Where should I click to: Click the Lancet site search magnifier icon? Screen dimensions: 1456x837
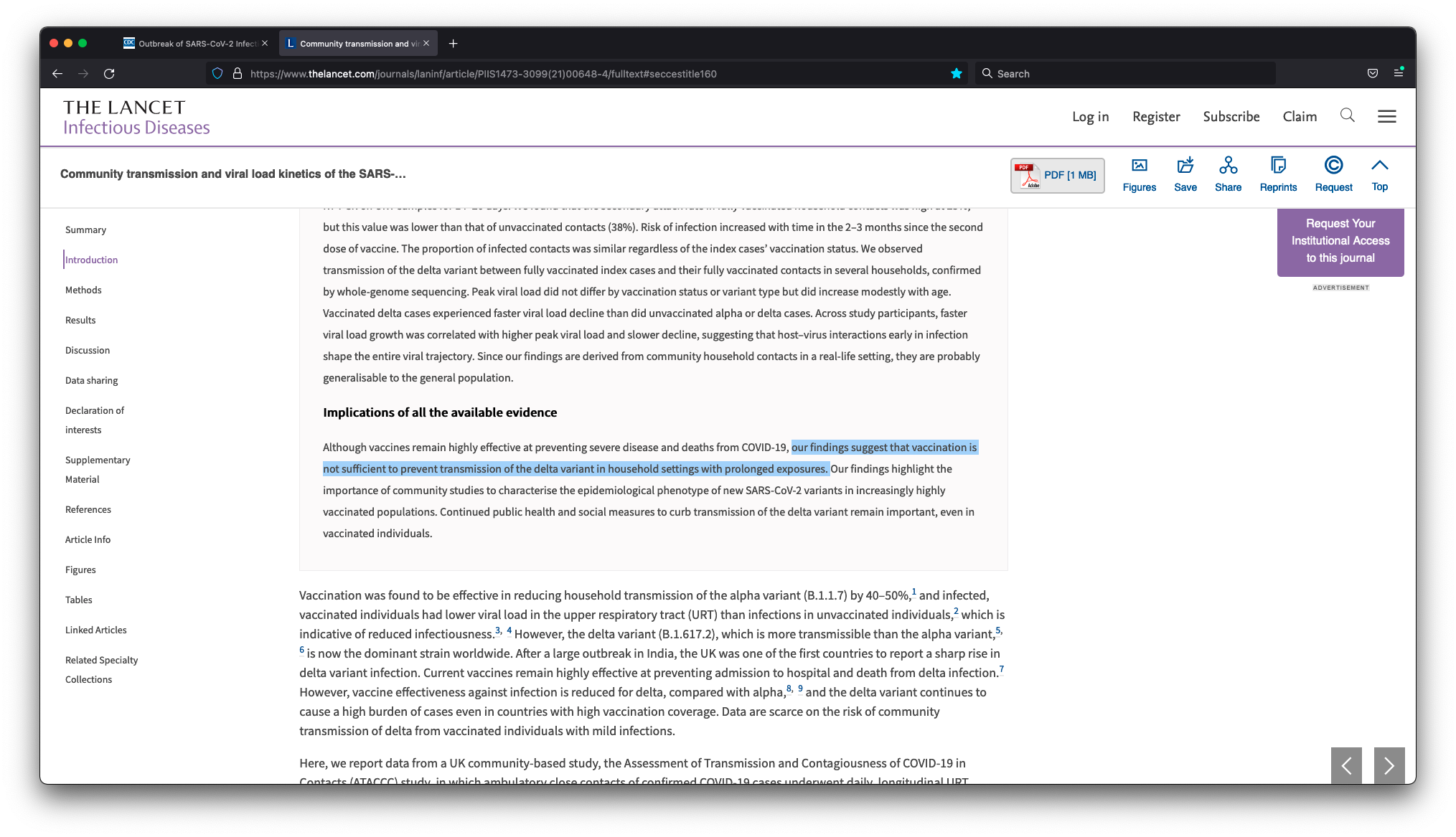1347,115
